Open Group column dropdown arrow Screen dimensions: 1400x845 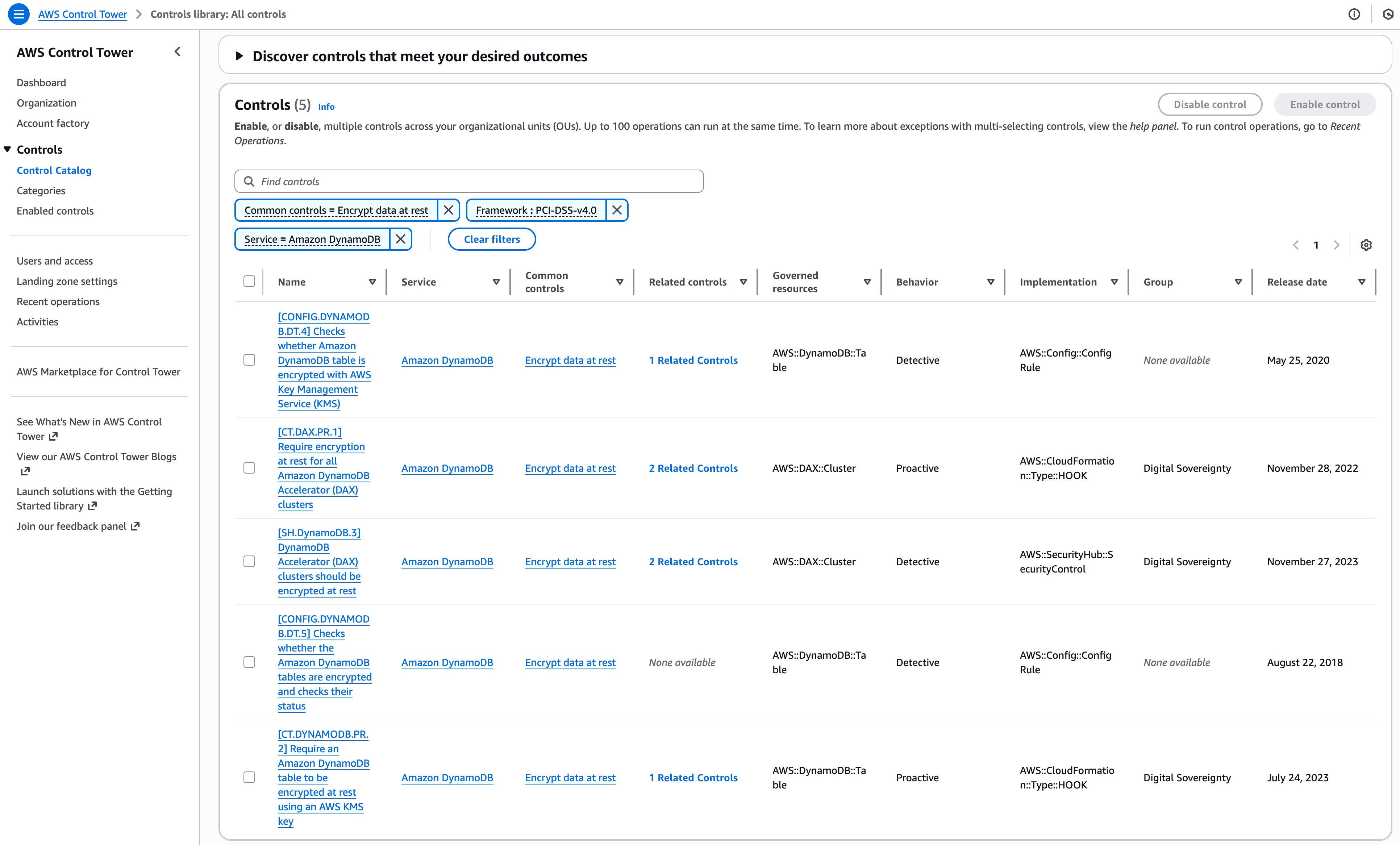(1238, 282)
